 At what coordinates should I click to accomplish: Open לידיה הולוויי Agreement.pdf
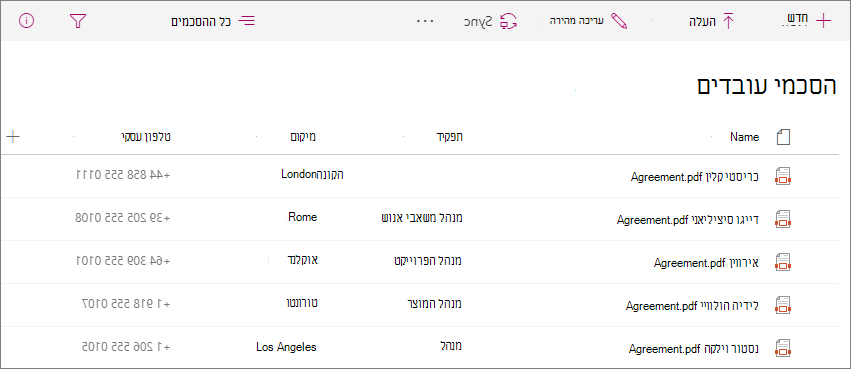pos(693,306)
